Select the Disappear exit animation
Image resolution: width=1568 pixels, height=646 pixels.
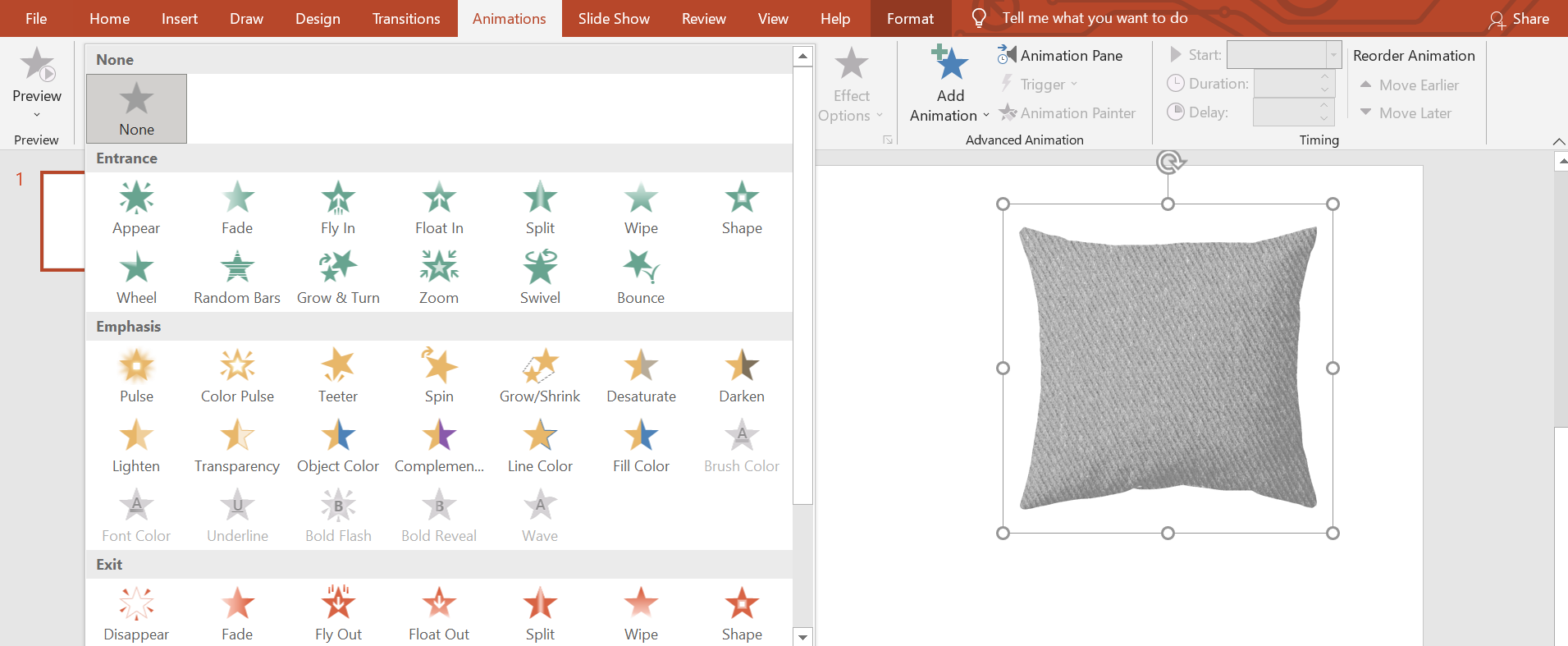click(136, 613)
